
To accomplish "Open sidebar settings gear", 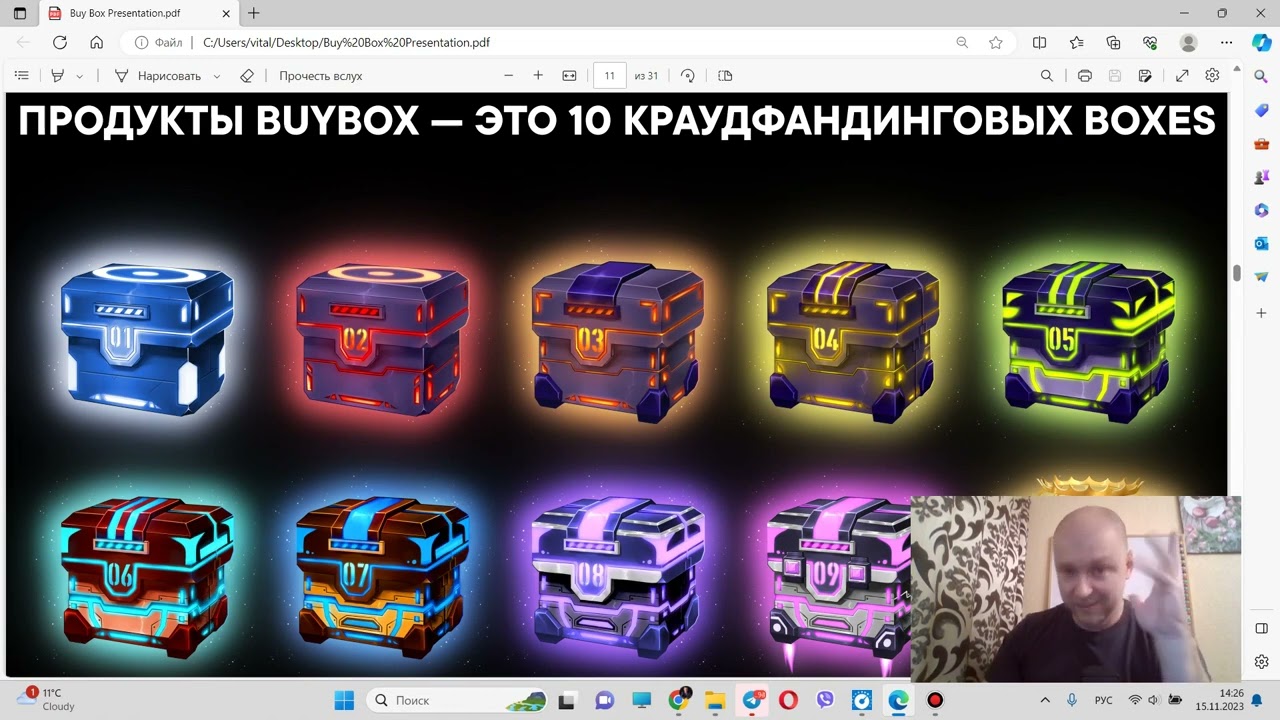I will click(1262, 662).
